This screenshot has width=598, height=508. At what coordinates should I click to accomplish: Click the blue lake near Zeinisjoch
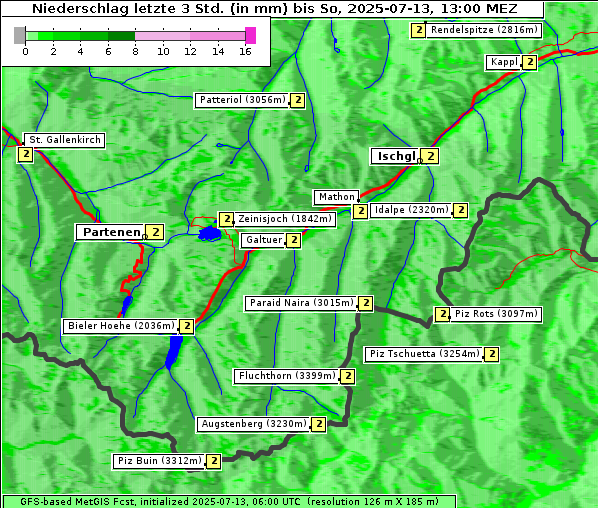point(209,234)
